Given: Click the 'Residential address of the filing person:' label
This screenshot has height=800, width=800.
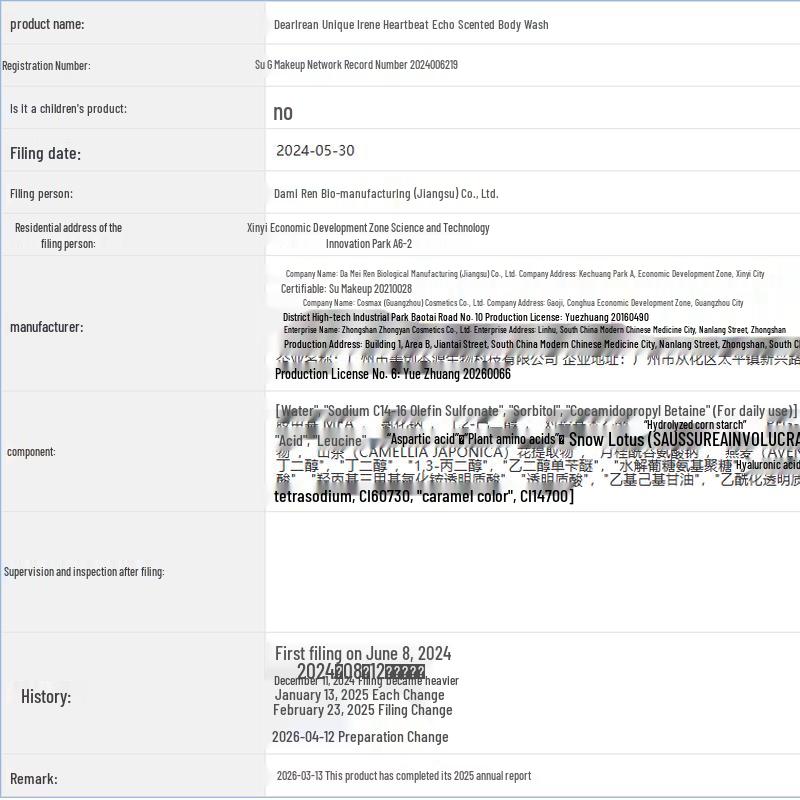Looking at the screenshot, I should point(68,236).
